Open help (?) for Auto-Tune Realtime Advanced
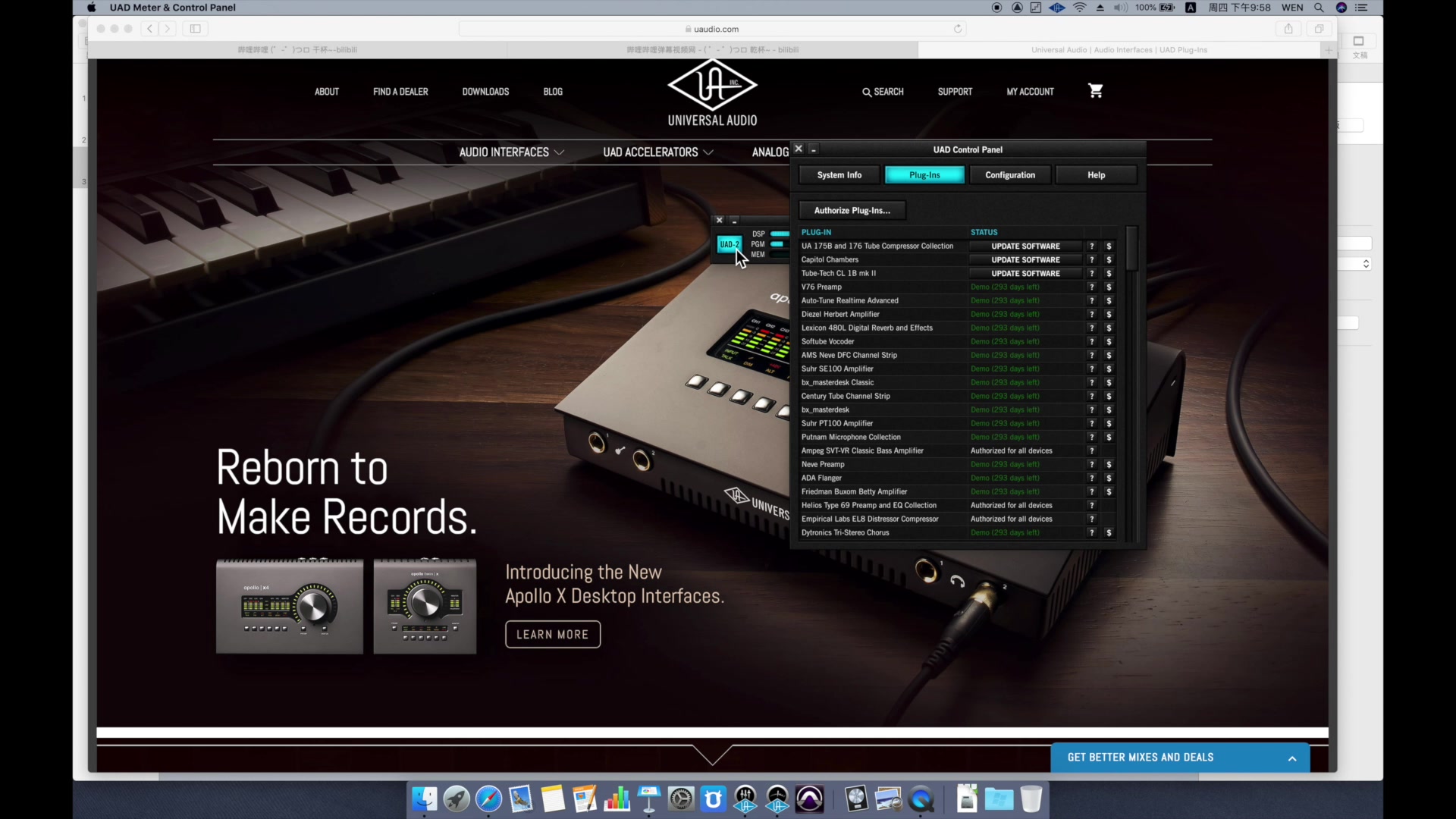 [x=1092, y=301]
